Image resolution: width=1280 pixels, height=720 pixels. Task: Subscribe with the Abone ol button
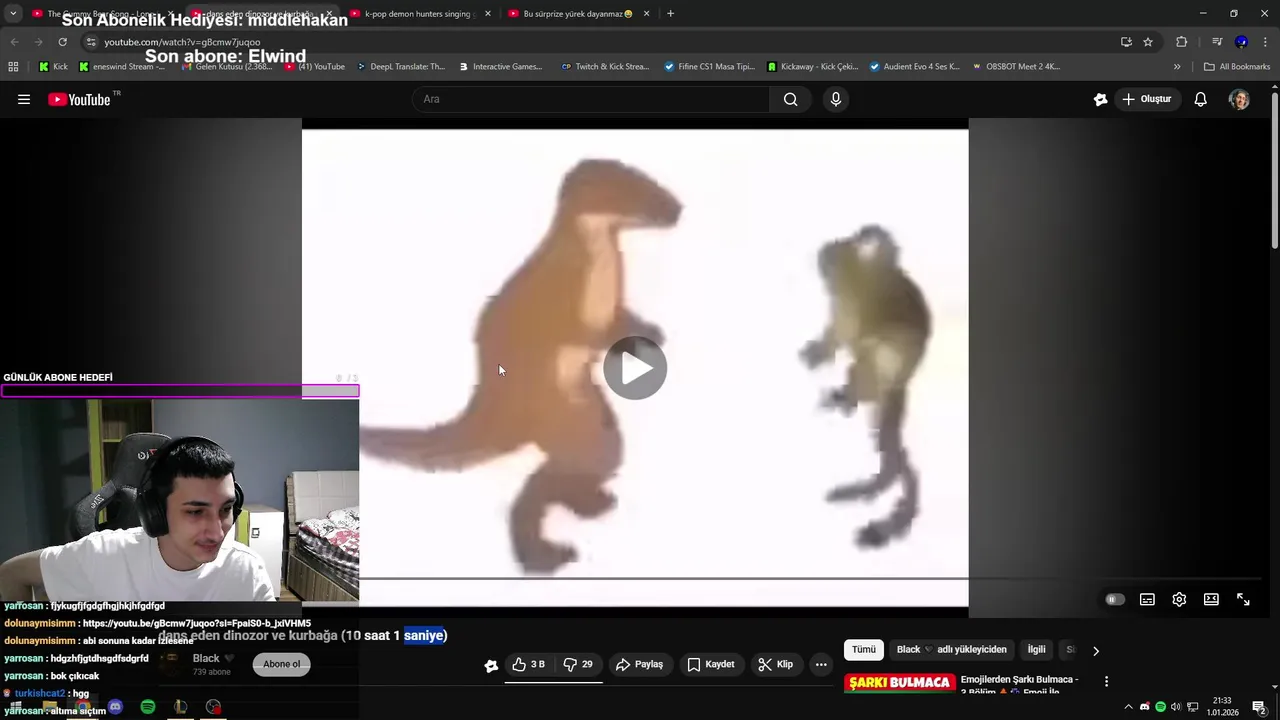[x=281, y=664]
